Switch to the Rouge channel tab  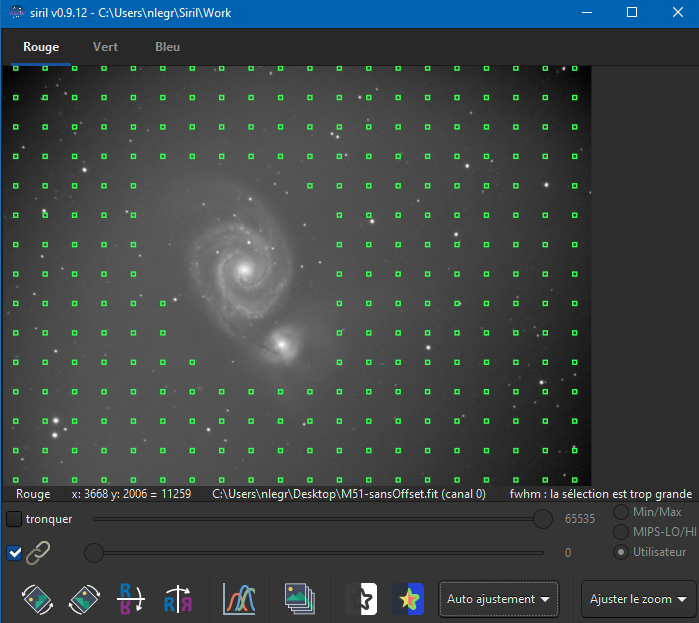[x=41, y=47]
